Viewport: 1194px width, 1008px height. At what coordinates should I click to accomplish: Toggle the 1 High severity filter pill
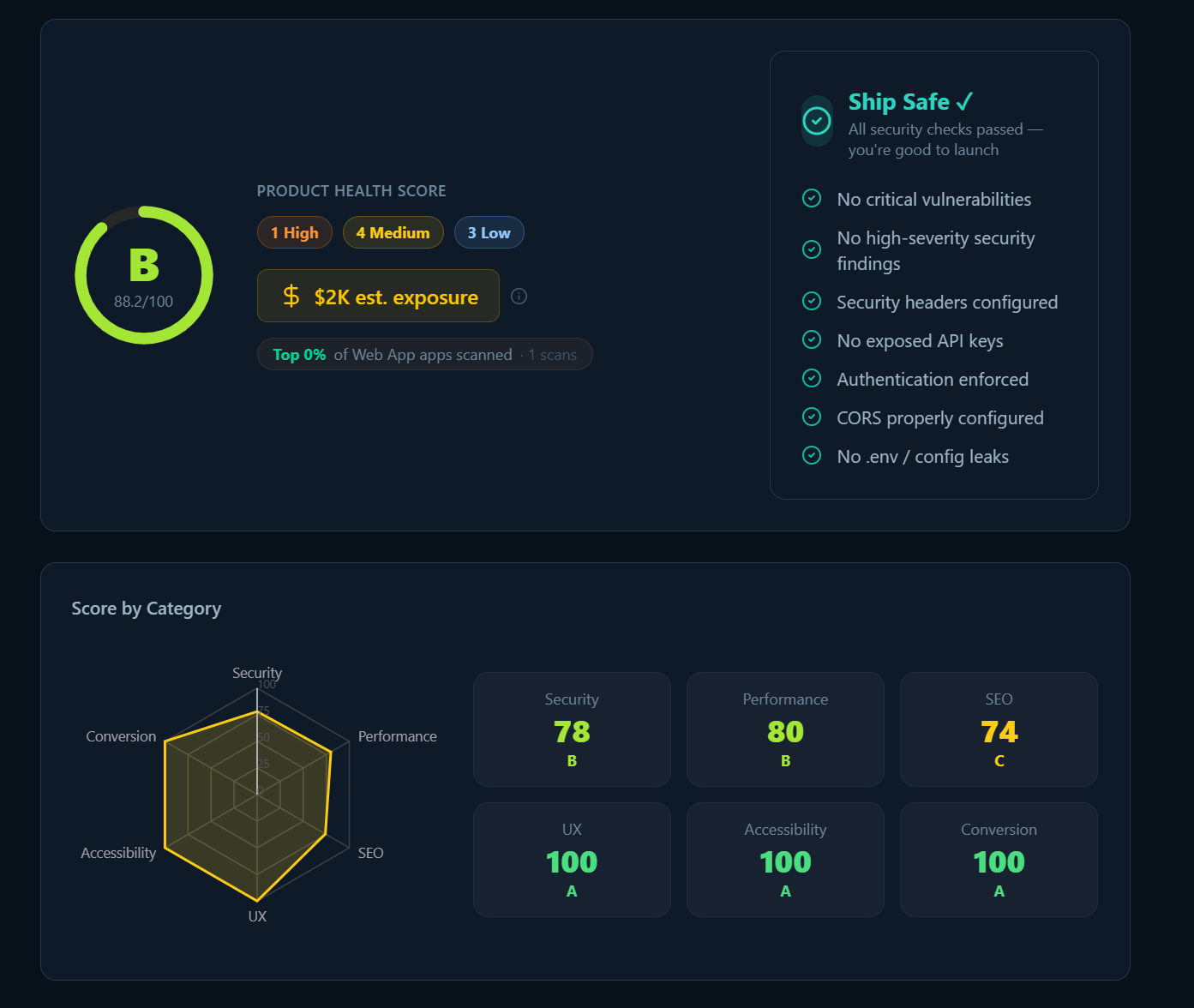point(295,232)
